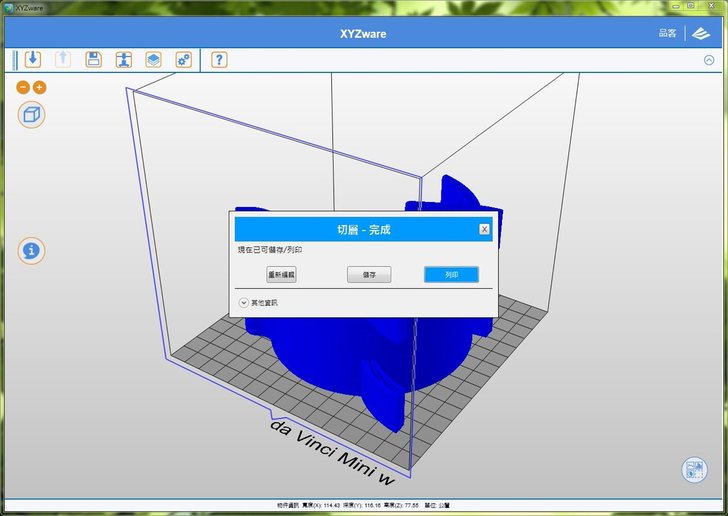The width and height of the screenshot is (728, 516).
Task: Click the cube view orientation icon
Action: coord(32,114)
